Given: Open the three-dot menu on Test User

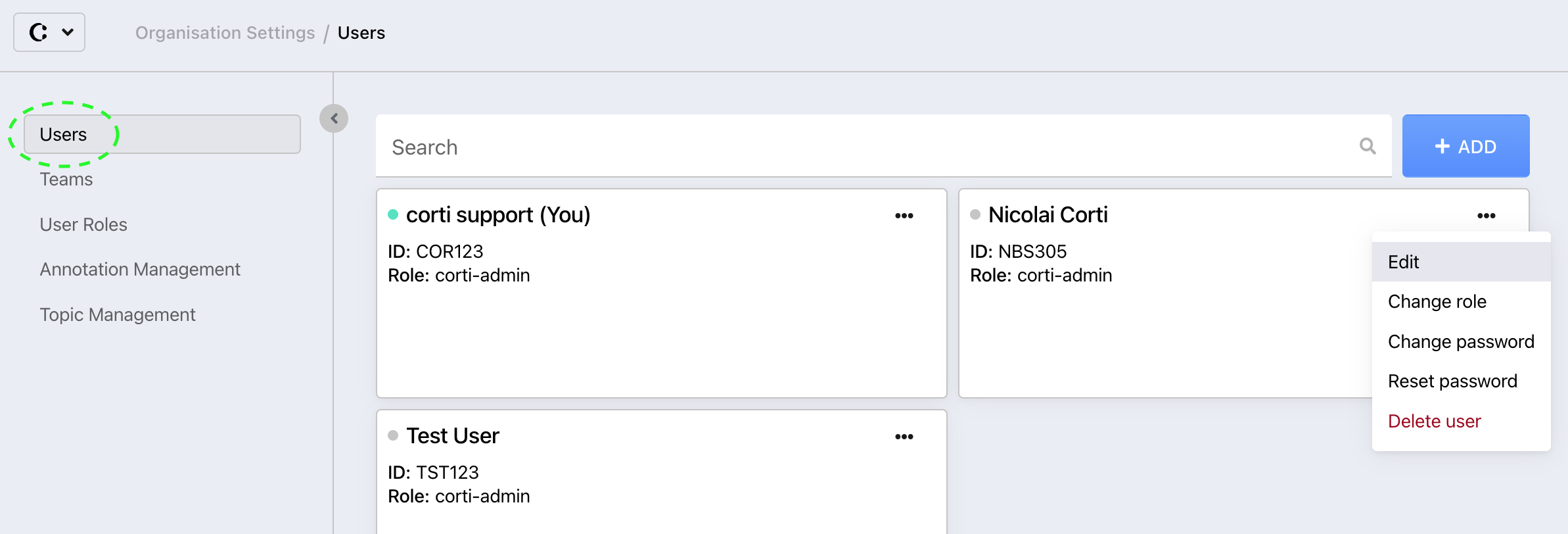Looking at the screenshot, I should (x=904, y=437).
